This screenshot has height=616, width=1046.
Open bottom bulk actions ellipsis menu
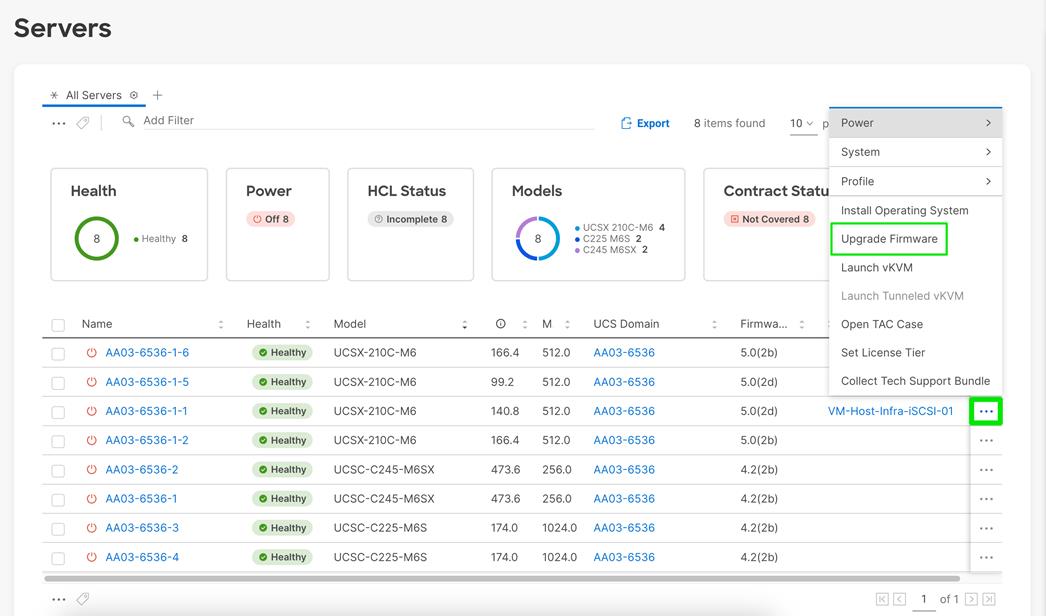(x=59, y=599)
